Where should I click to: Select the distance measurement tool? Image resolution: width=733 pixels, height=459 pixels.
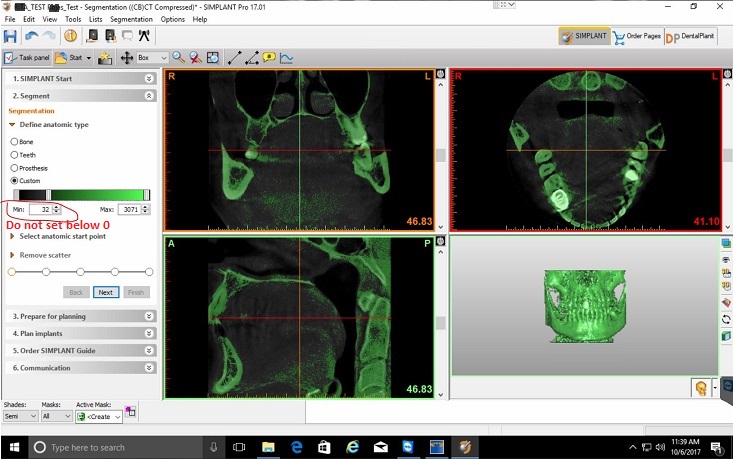point(235,58)
